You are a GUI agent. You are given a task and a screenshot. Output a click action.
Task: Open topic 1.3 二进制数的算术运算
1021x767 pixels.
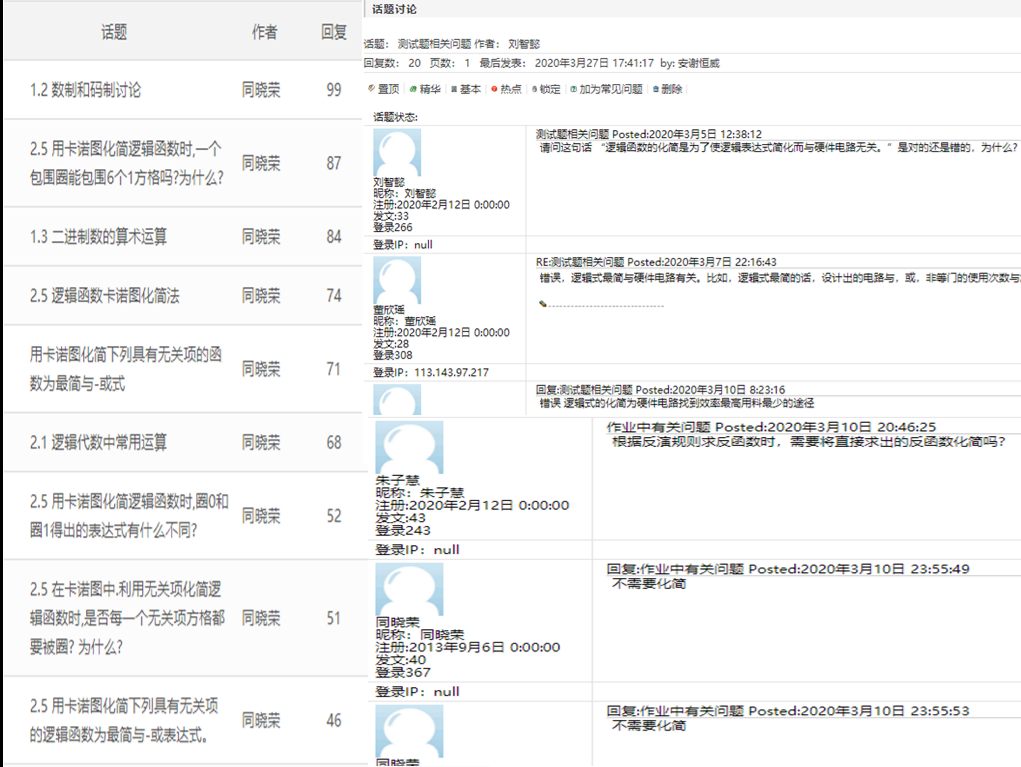(x=98, y=237)
